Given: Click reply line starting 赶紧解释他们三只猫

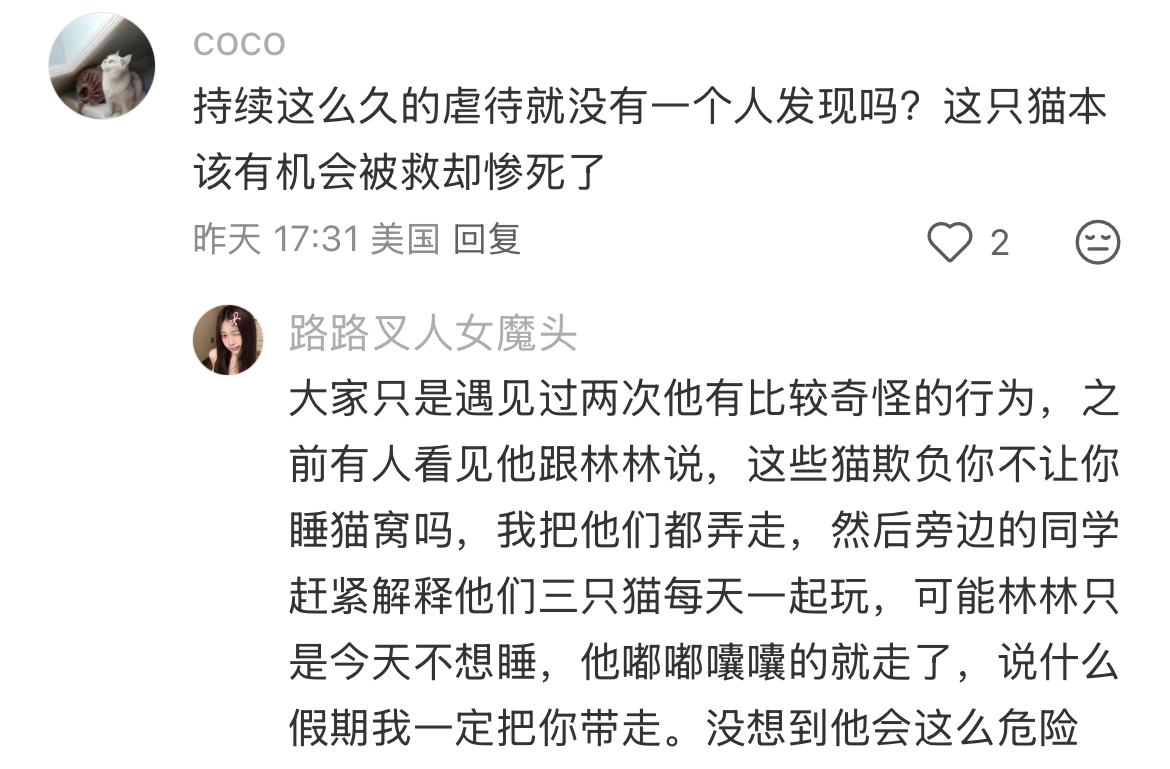Looking at the screenshot, I should pyautogui.click(x=704, y=596).
